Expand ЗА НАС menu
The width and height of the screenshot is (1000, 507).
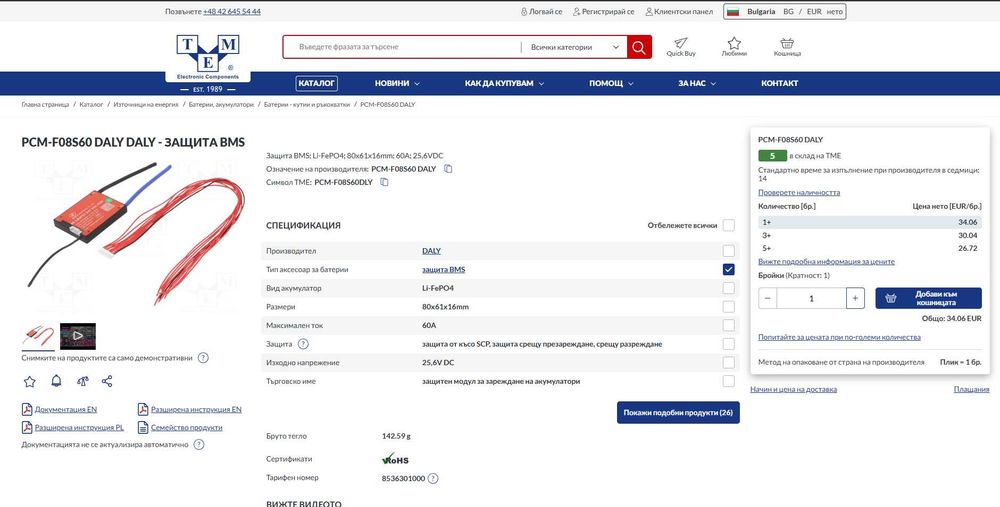point(697,84)
